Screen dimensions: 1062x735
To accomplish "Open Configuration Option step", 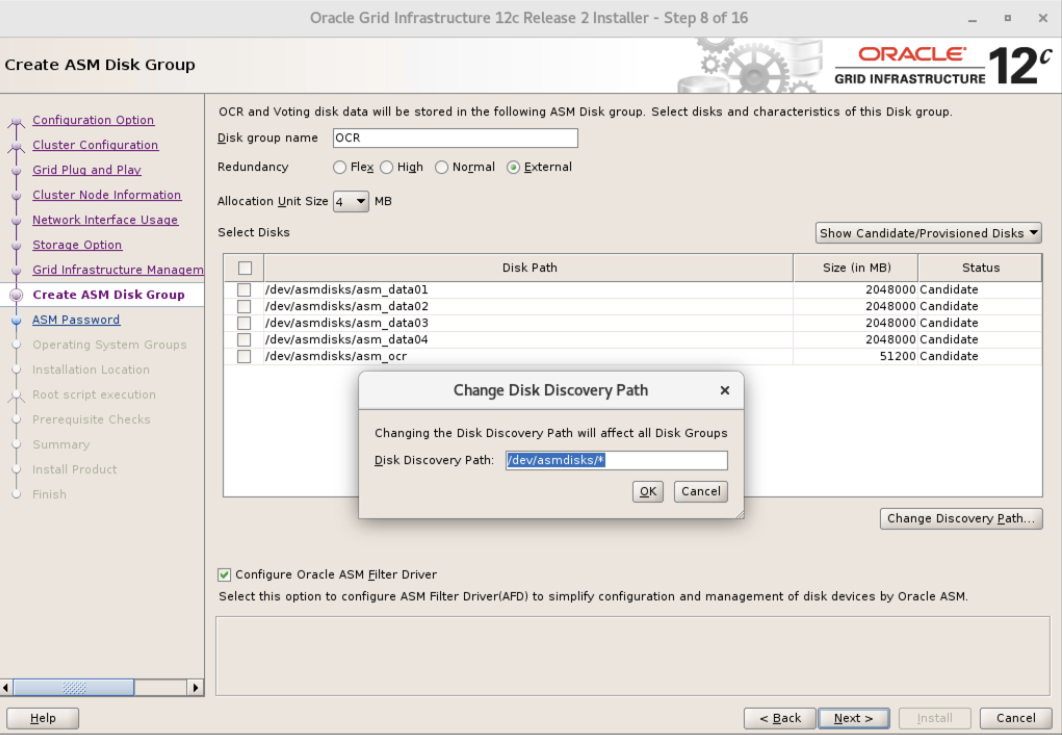I will pyautogui.click(x=93, y=120).
